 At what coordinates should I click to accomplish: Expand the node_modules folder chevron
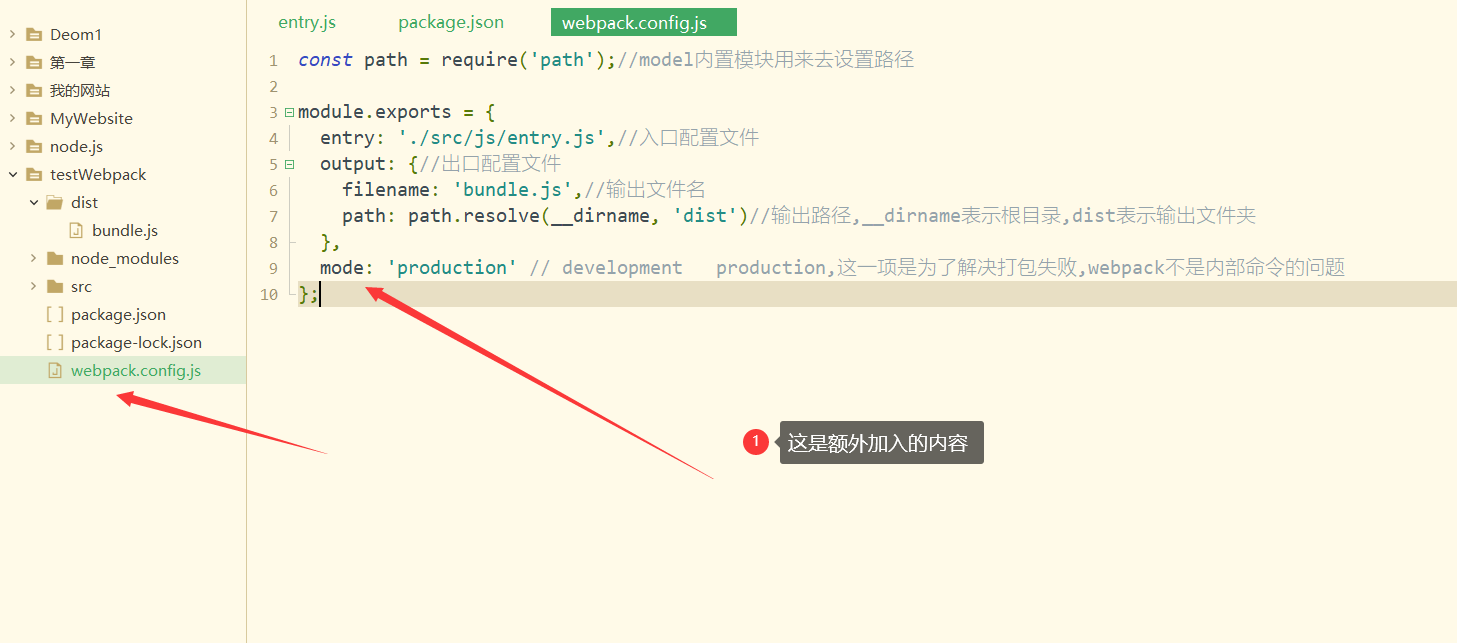coord(33,258)
